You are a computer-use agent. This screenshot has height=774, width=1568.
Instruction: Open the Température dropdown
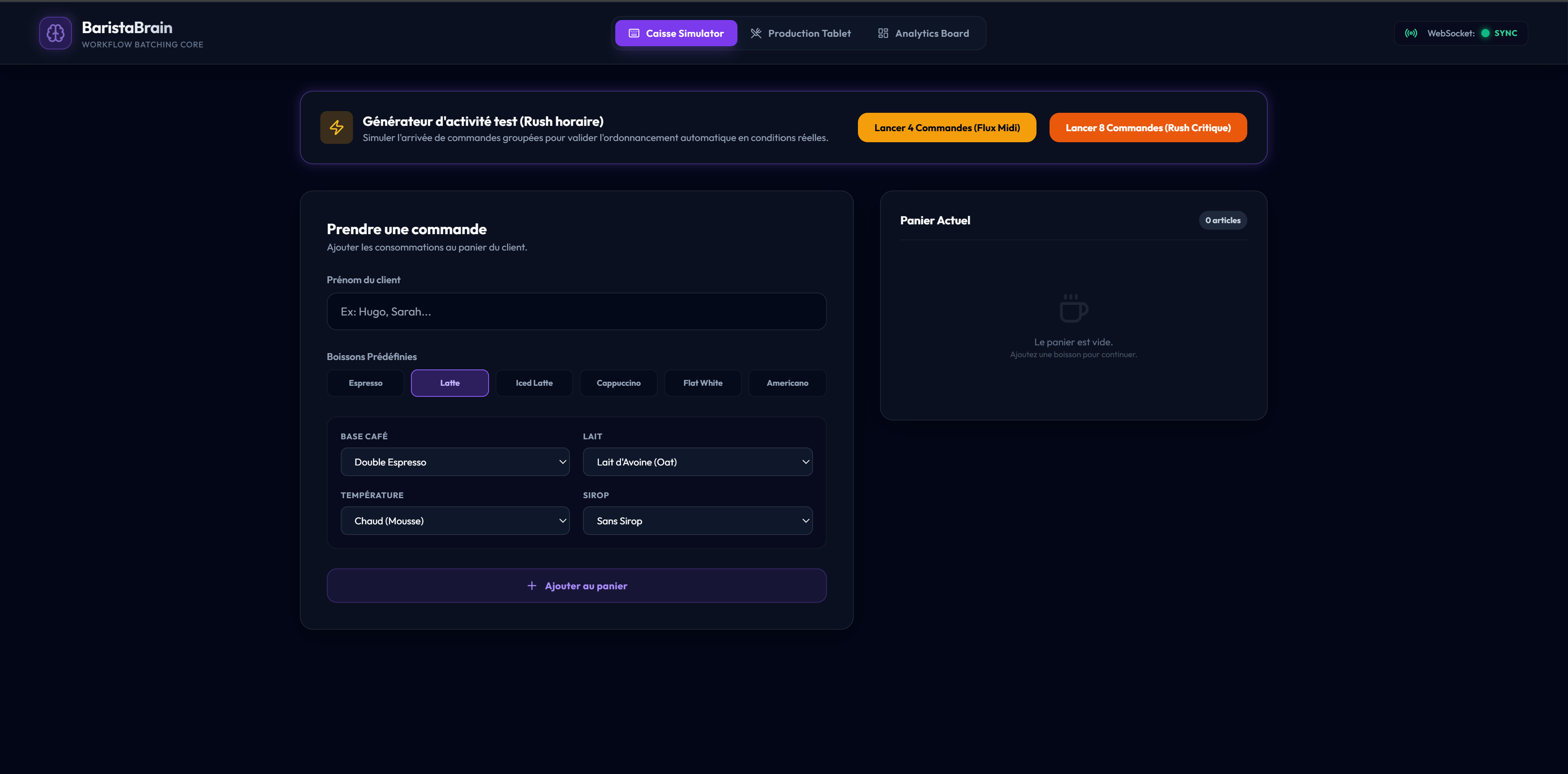(455, 521)
